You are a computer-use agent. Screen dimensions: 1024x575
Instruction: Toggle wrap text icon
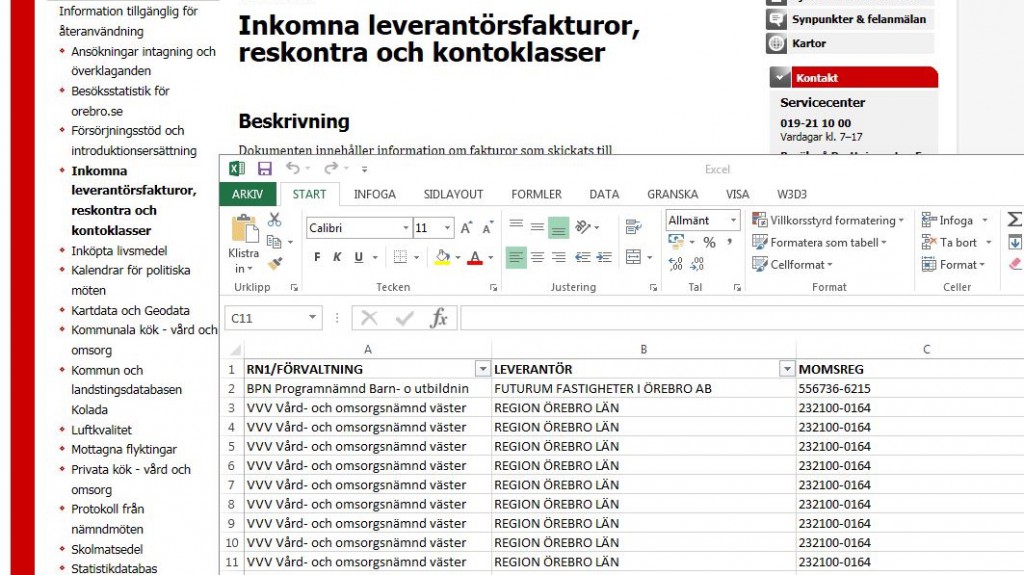pyautogui.click(x=633, y=226)
